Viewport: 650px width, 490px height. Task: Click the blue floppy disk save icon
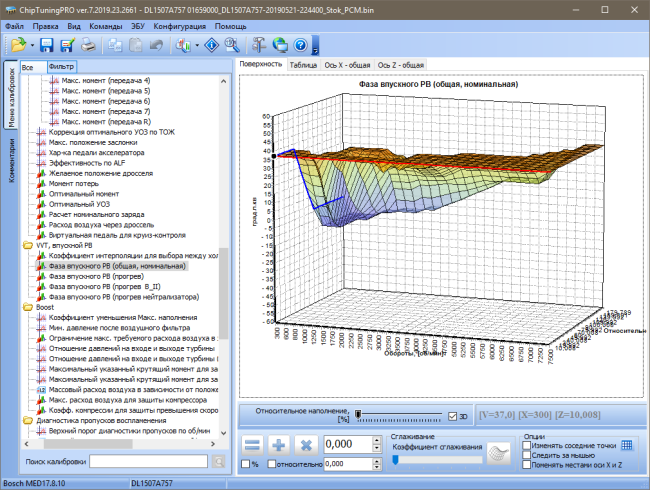click(x=46, y=45)
